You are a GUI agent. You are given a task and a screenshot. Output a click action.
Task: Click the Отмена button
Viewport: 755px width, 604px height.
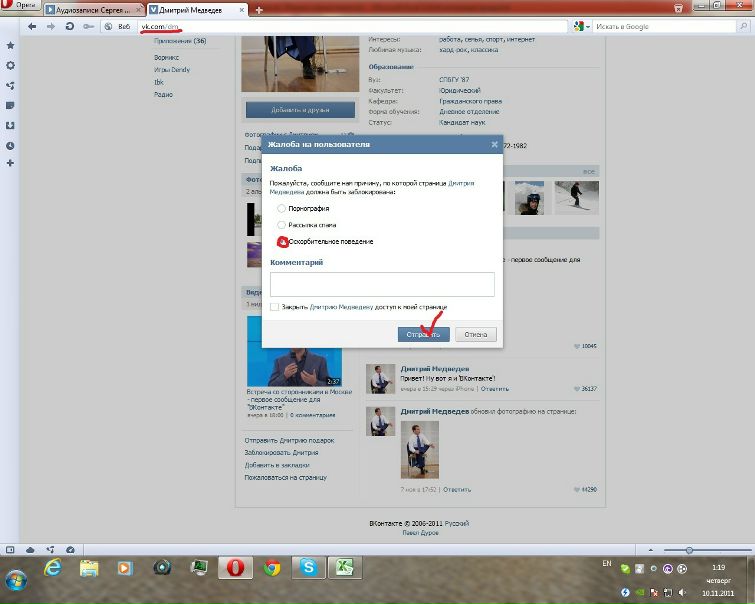click(x=476, y=334)
